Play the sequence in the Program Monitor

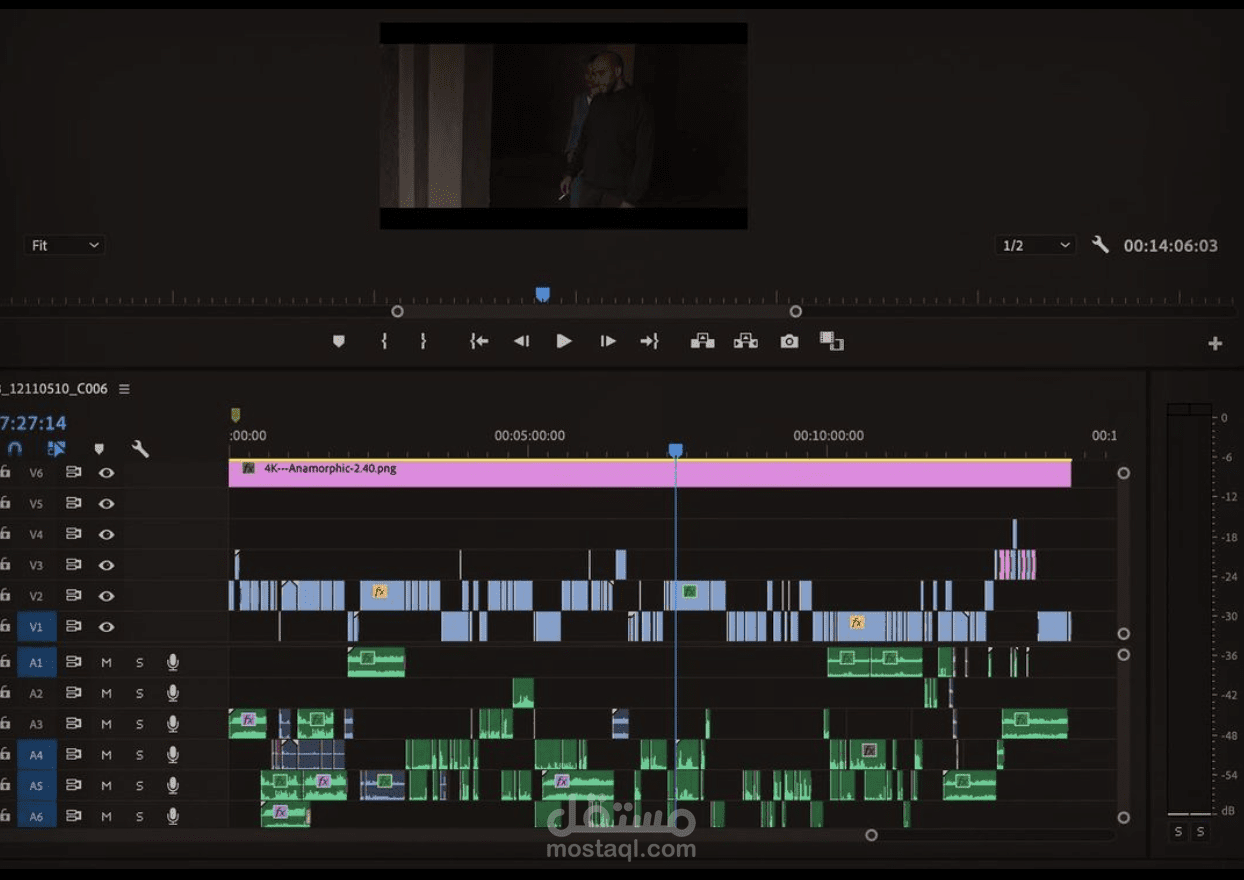(x=564, y=341)
